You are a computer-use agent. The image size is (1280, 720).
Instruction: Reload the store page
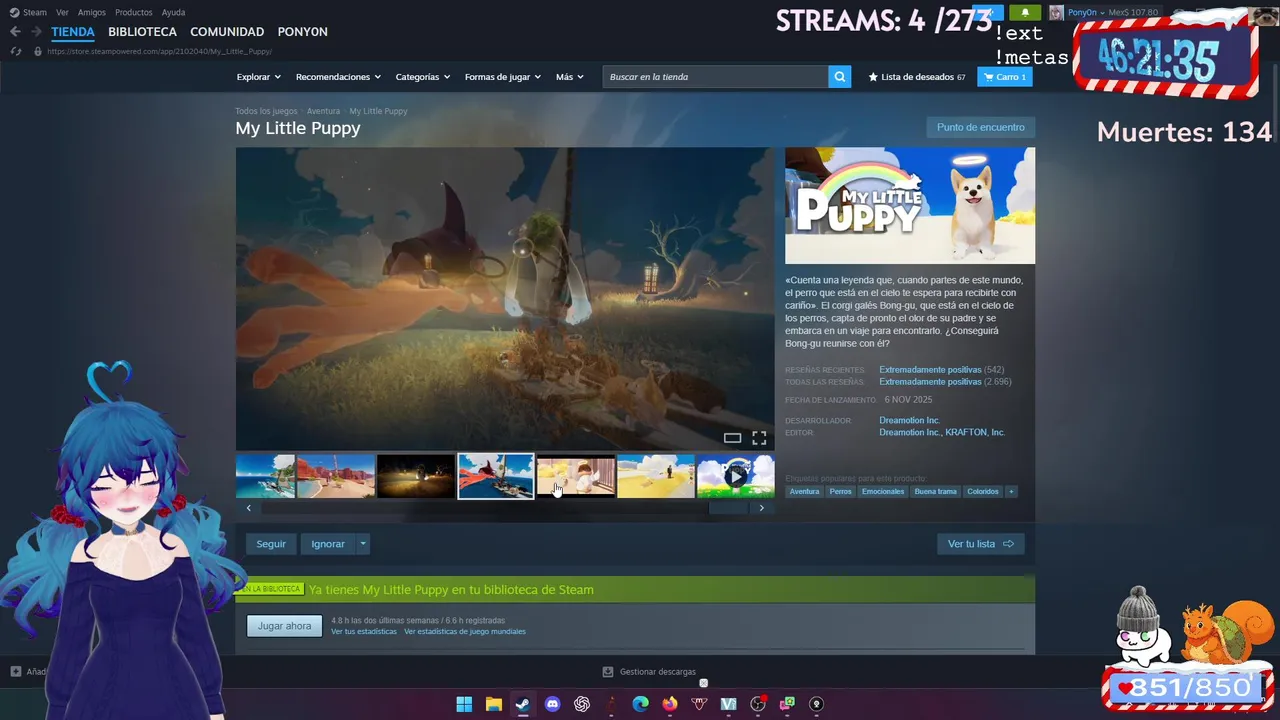pyautogui.click(x=15, y=51)
